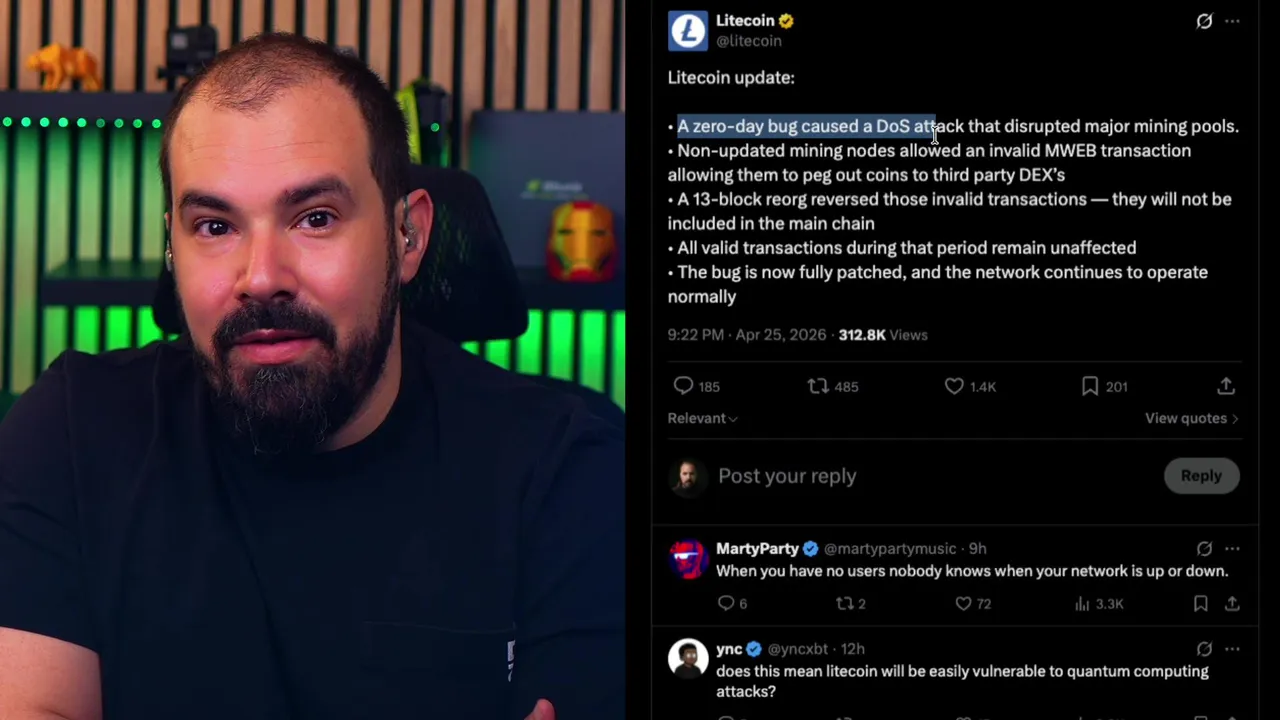
Task: Open more options on MartyParty reply
Action: pos(1232,548)
